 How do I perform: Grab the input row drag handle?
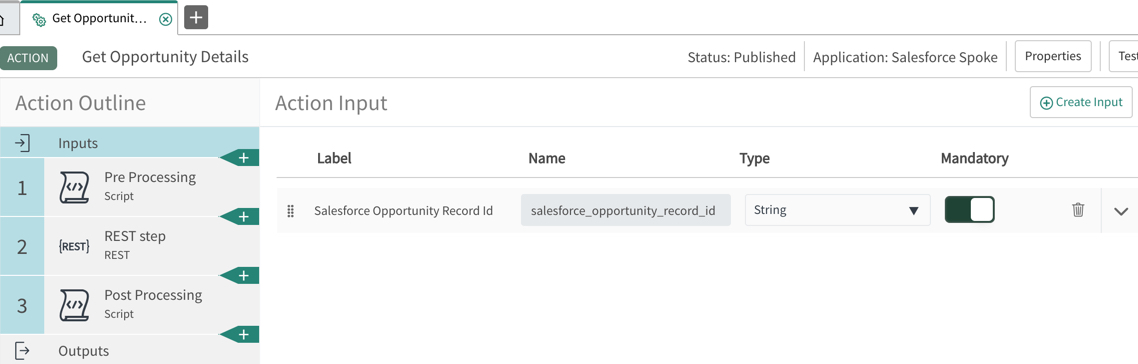[290, 211]
